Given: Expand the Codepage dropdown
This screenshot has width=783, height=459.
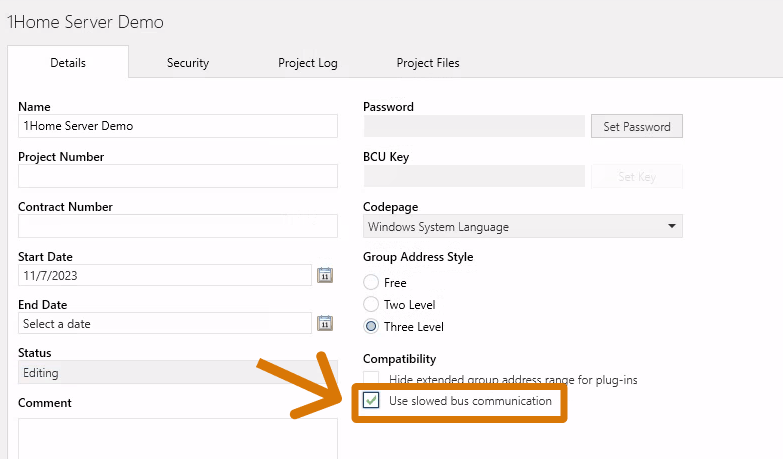Looking at the screenshot, I should pos(522,227).
